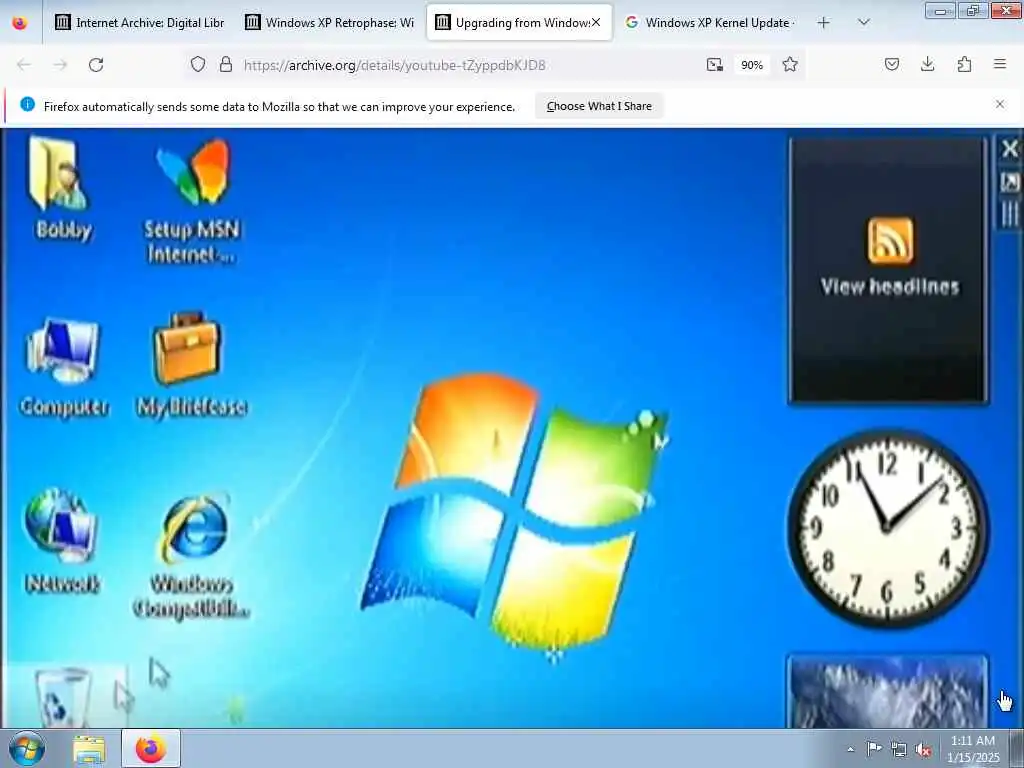Screen dimensions: 1024x768
Task: Click the site security padlock icon
Action: (x=226, y=64)
